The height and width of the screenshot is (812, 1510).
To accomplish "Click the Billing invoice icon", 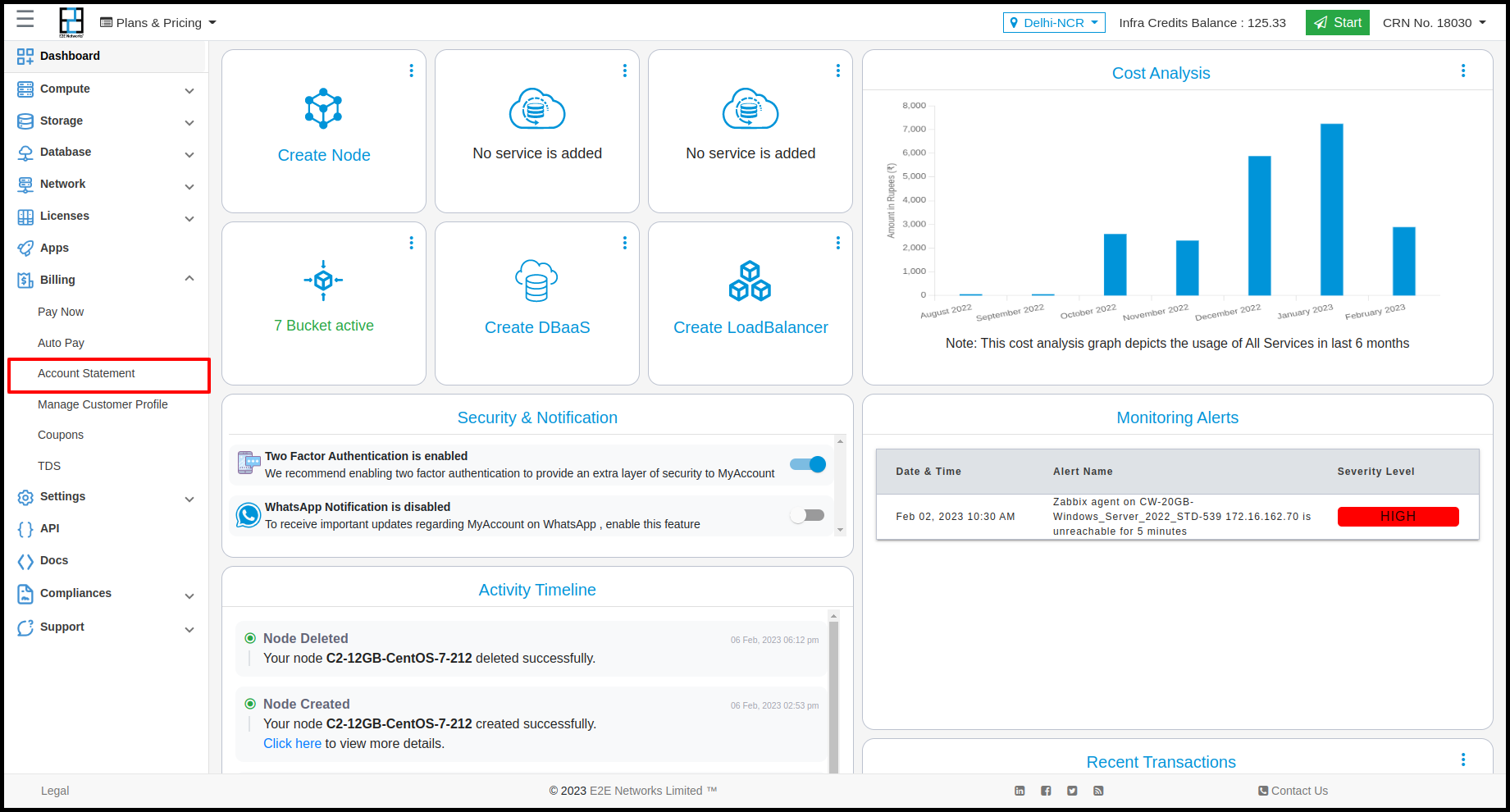I will (25, 280).
